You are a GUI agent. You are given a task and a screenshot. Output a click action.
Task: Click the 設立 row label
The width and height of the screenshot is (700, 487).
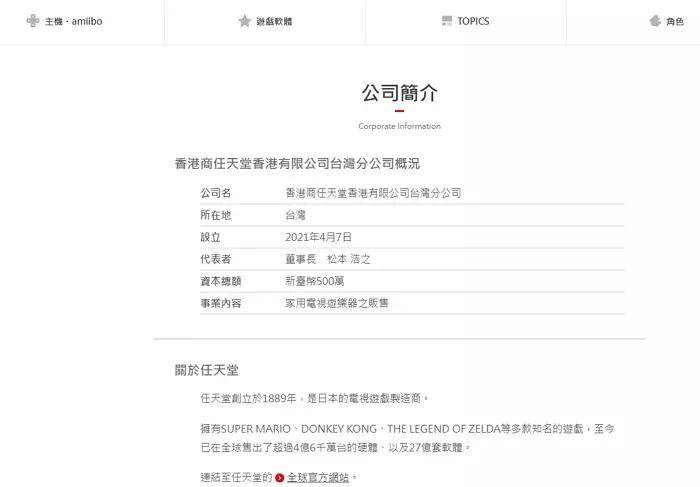click(210, 237)
